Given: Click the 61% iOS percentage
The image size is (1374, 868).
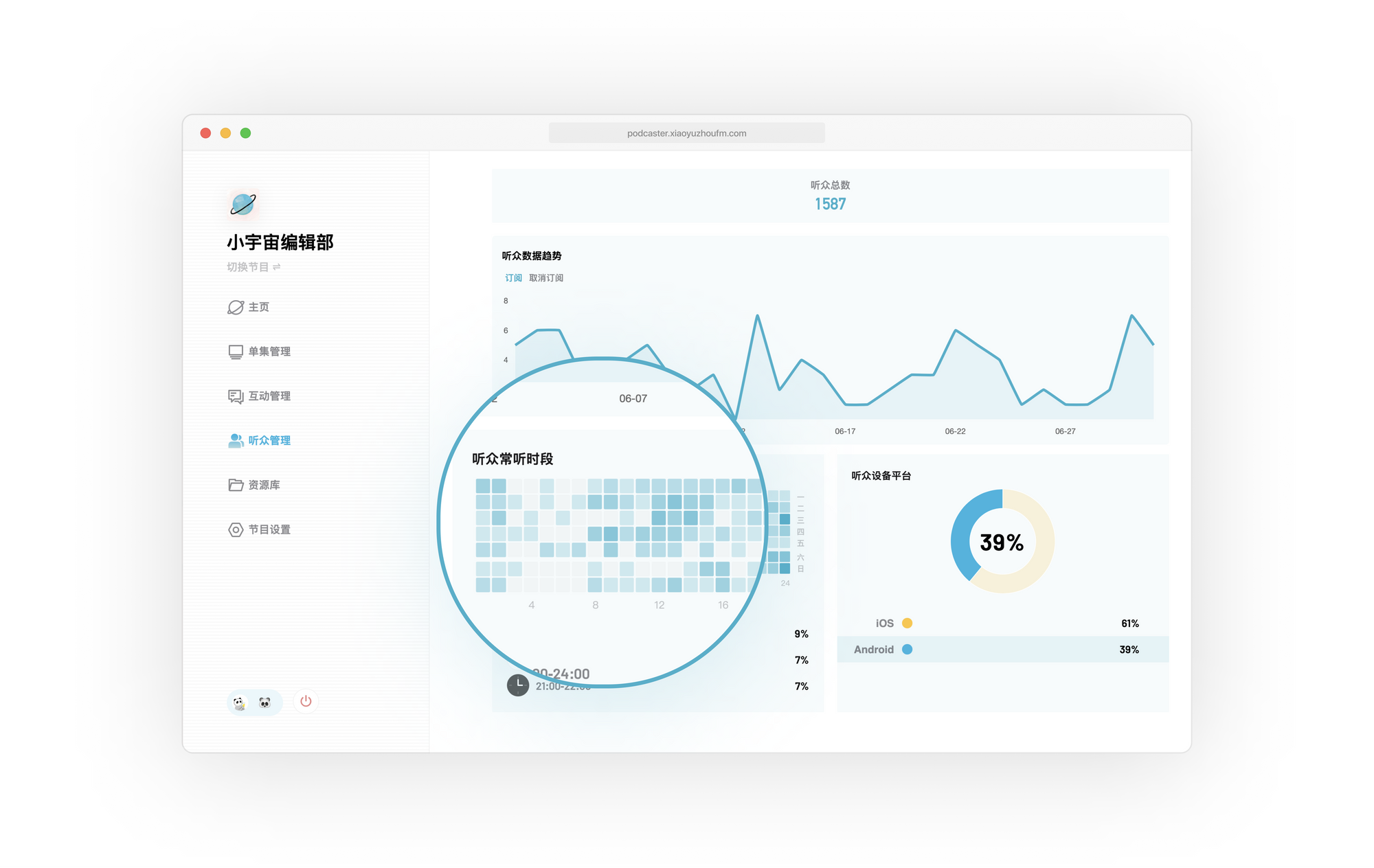Looking at the screenshot, I should click(1130, 624).
